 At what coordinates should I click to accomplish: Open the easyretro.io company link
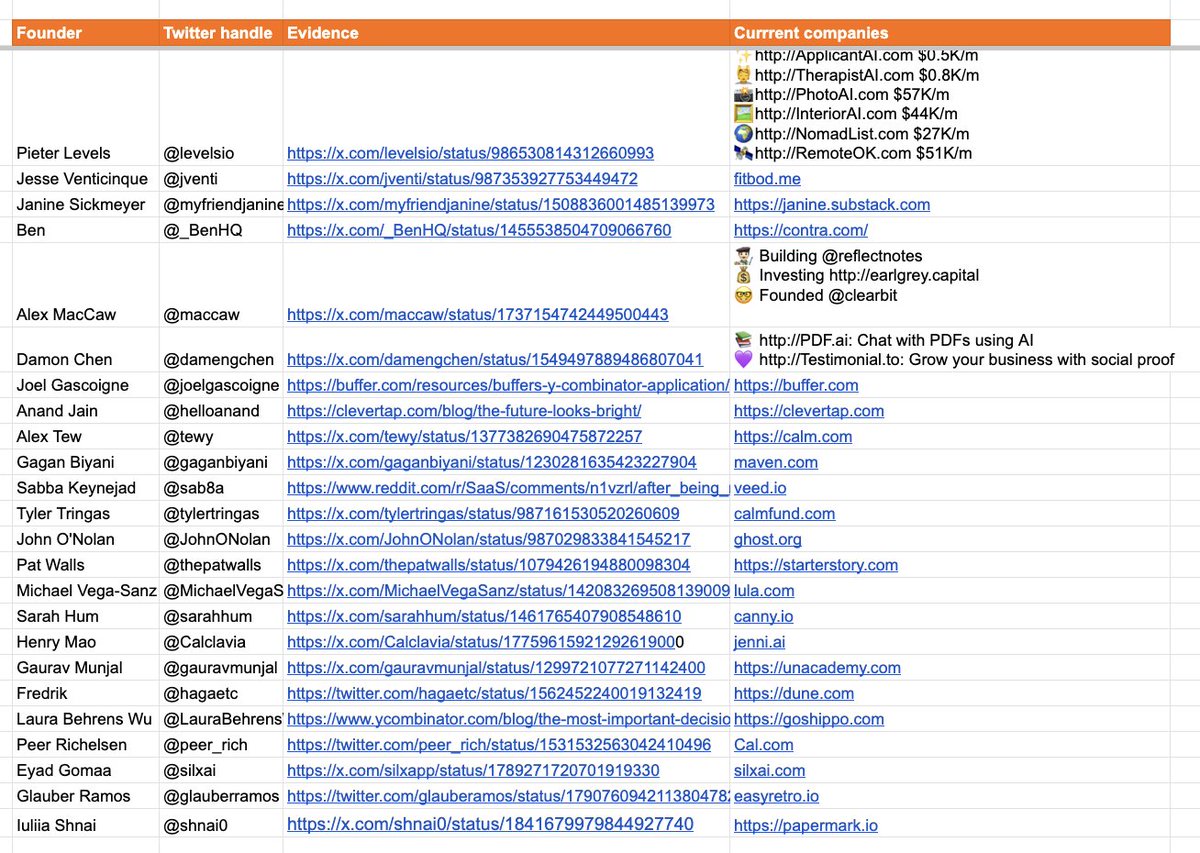776,796
